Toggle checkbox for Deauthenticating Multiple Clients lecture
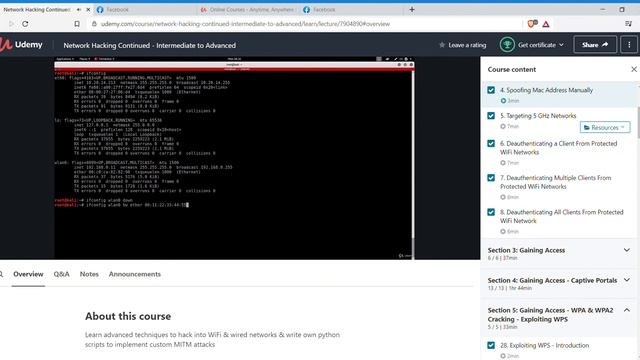The image size is (640, 360). coord(491,178)
